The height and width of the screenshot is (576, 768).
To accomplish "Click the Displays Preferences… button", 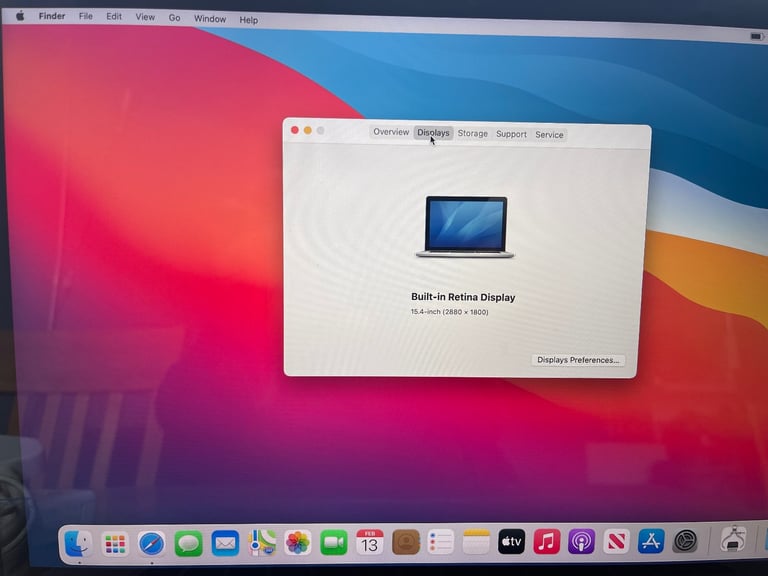I will tap(578, 360).
